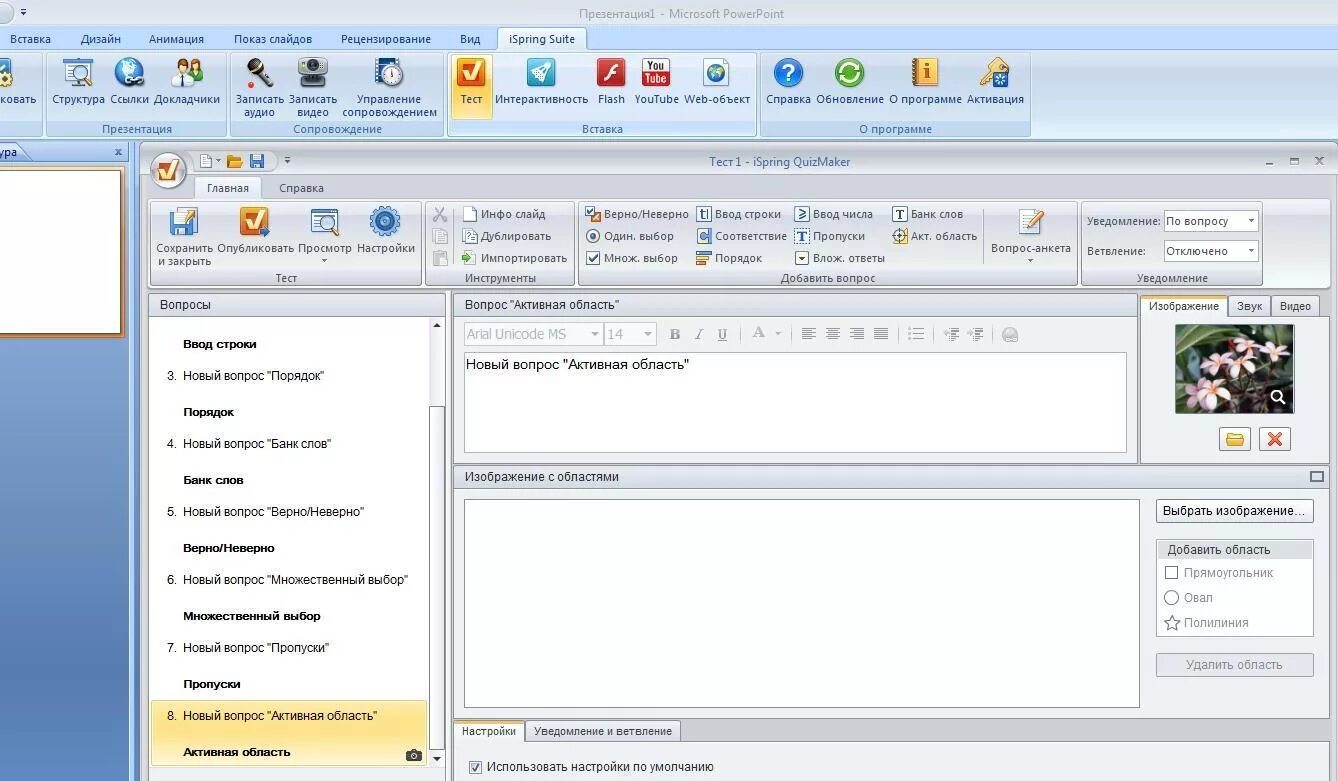
Task: Toggle Использовать настройки по умолчанию checkbox
Action: click(475, 768)
